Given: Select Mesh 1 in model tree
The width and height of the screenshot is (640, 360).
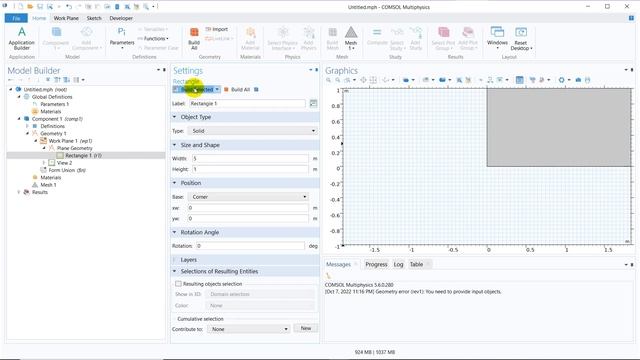Looking at the screenshot, I should click(x=48, y=185).
